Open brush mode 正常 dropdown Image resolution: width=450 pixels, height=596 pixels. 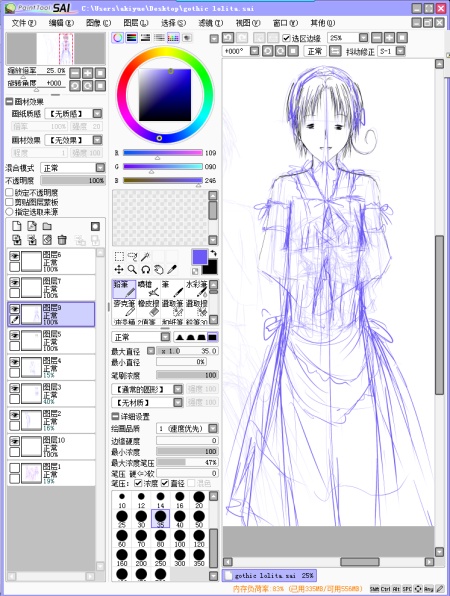[x=165, y=337]
